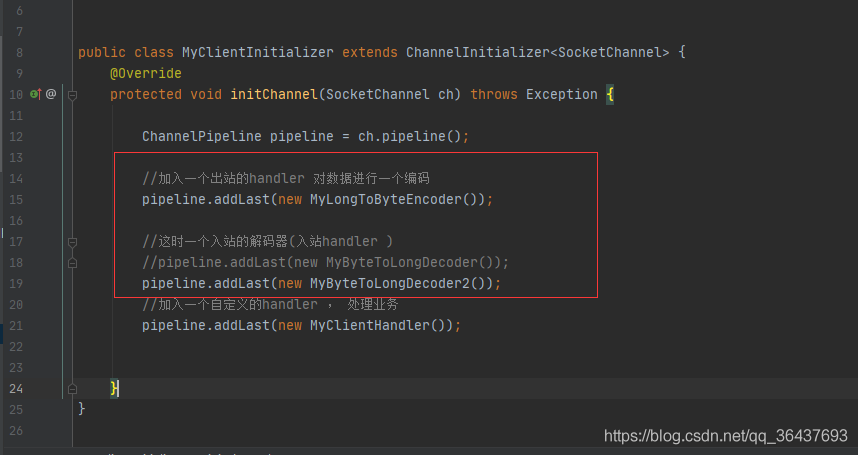Click MyClientHandler on line 21
This screenshot has width=858, height=455.
click(x=370, y=325)
